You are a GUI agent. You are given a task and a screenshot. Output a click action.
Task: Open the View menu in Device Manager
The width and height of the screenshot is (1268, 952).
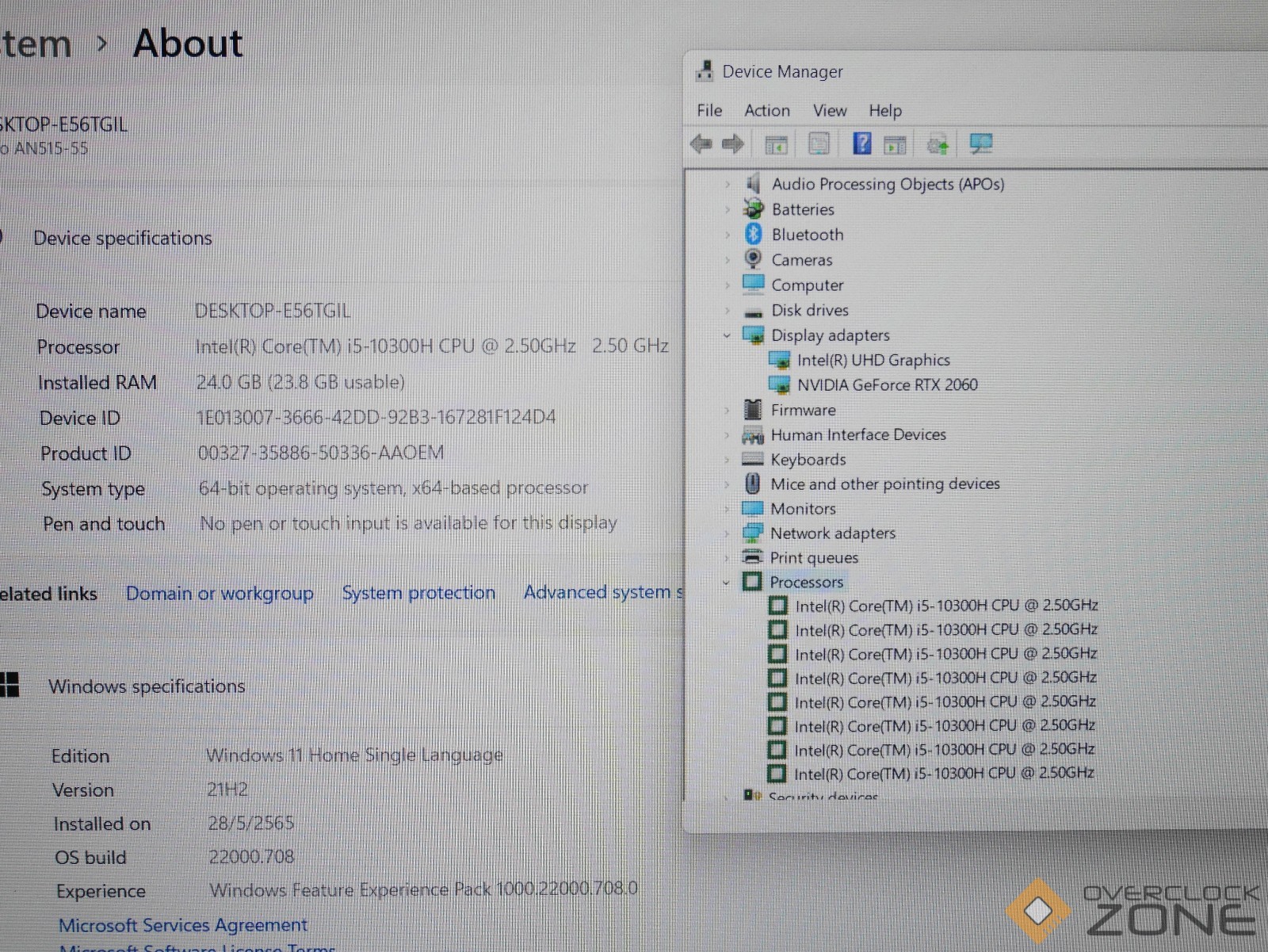click(x=830, y=111)
